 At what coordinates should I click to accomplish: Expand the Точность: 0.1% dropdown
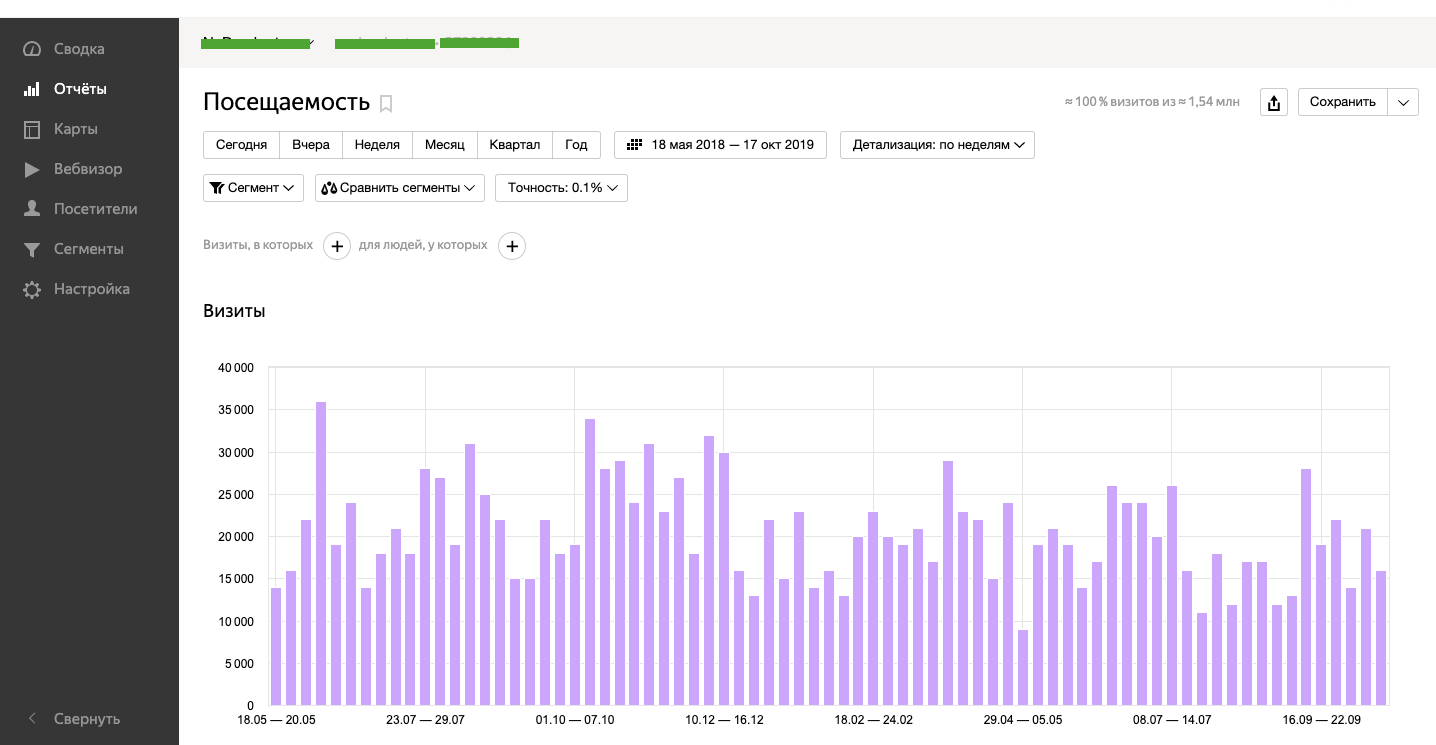561,188
